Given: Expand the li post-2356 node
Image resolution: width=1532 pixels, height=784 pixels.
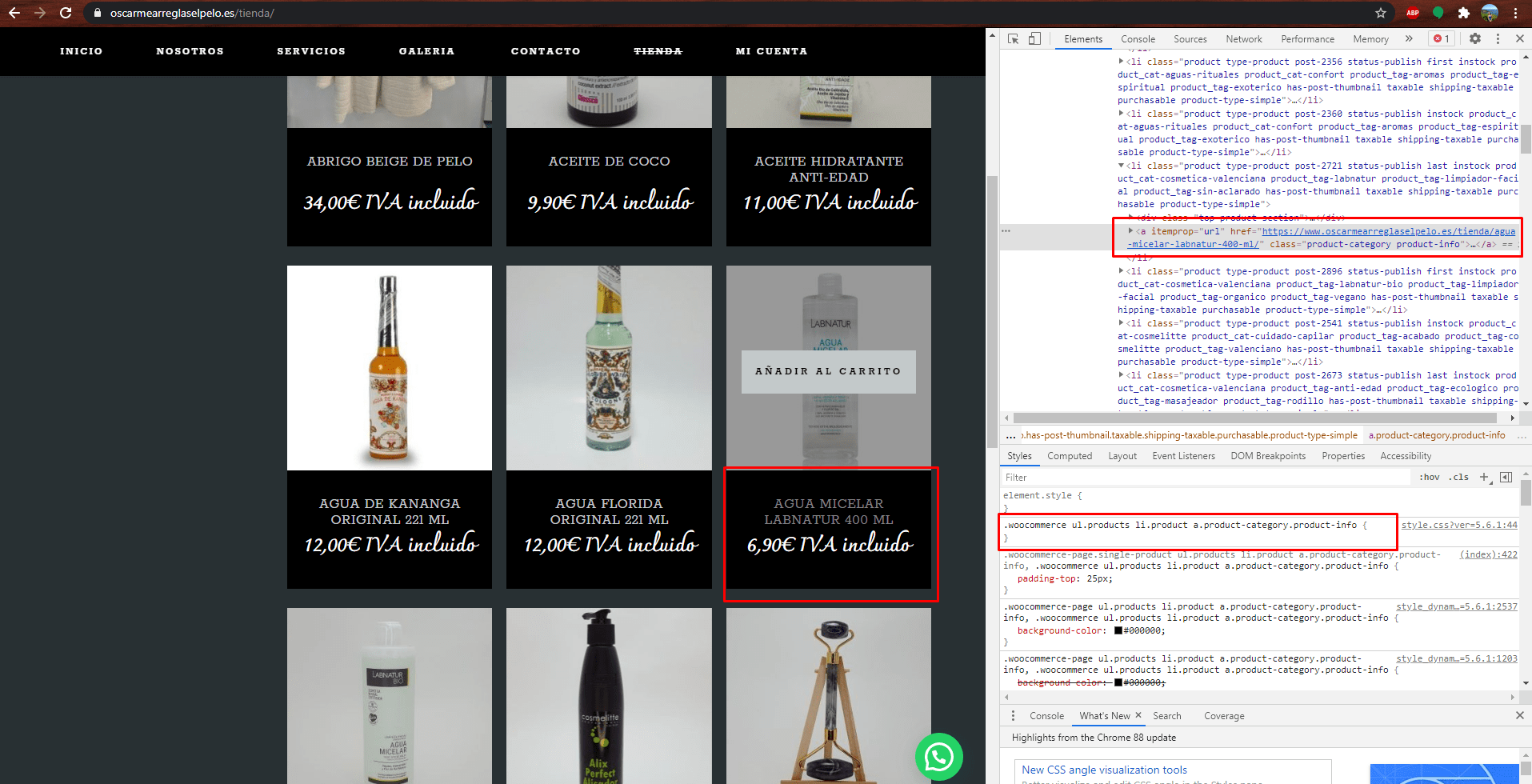Looking at the screenshot, I should [1121, 62].
